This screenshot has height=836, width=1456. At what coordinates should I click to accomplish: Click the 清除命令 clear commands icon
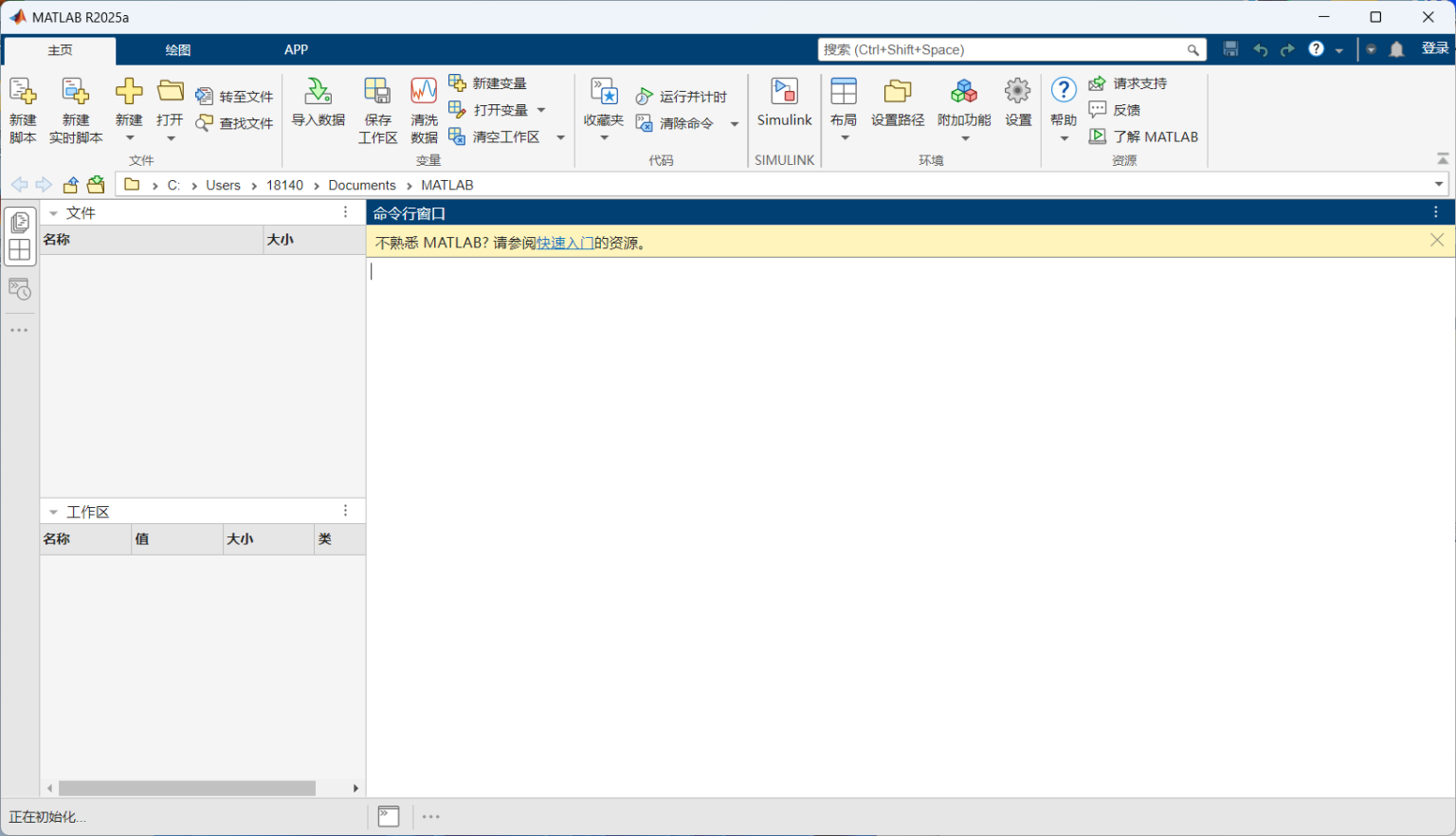645,123
